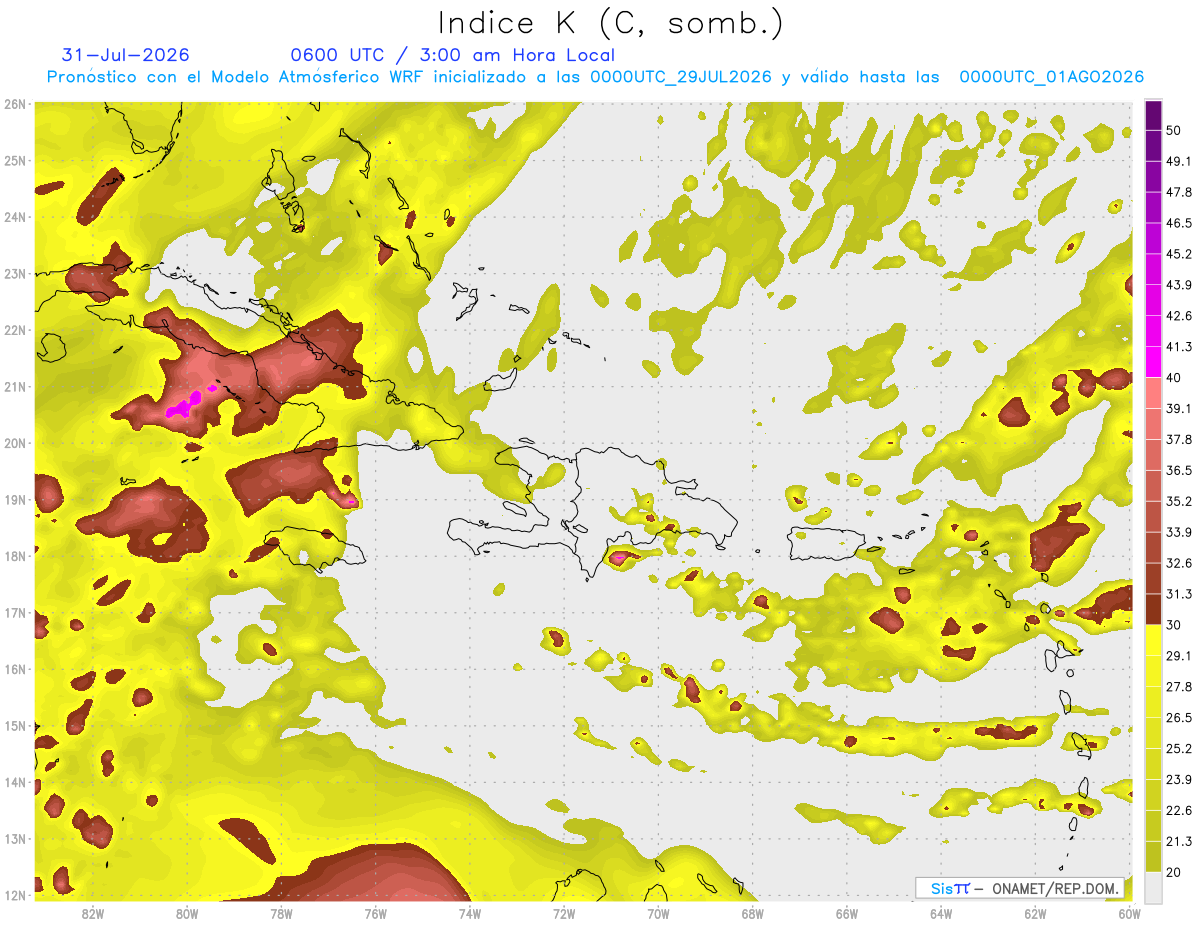The height and width of the screenshot is (927, 1200).
Task: Click the 62W longitude label
Action: 1035,913
